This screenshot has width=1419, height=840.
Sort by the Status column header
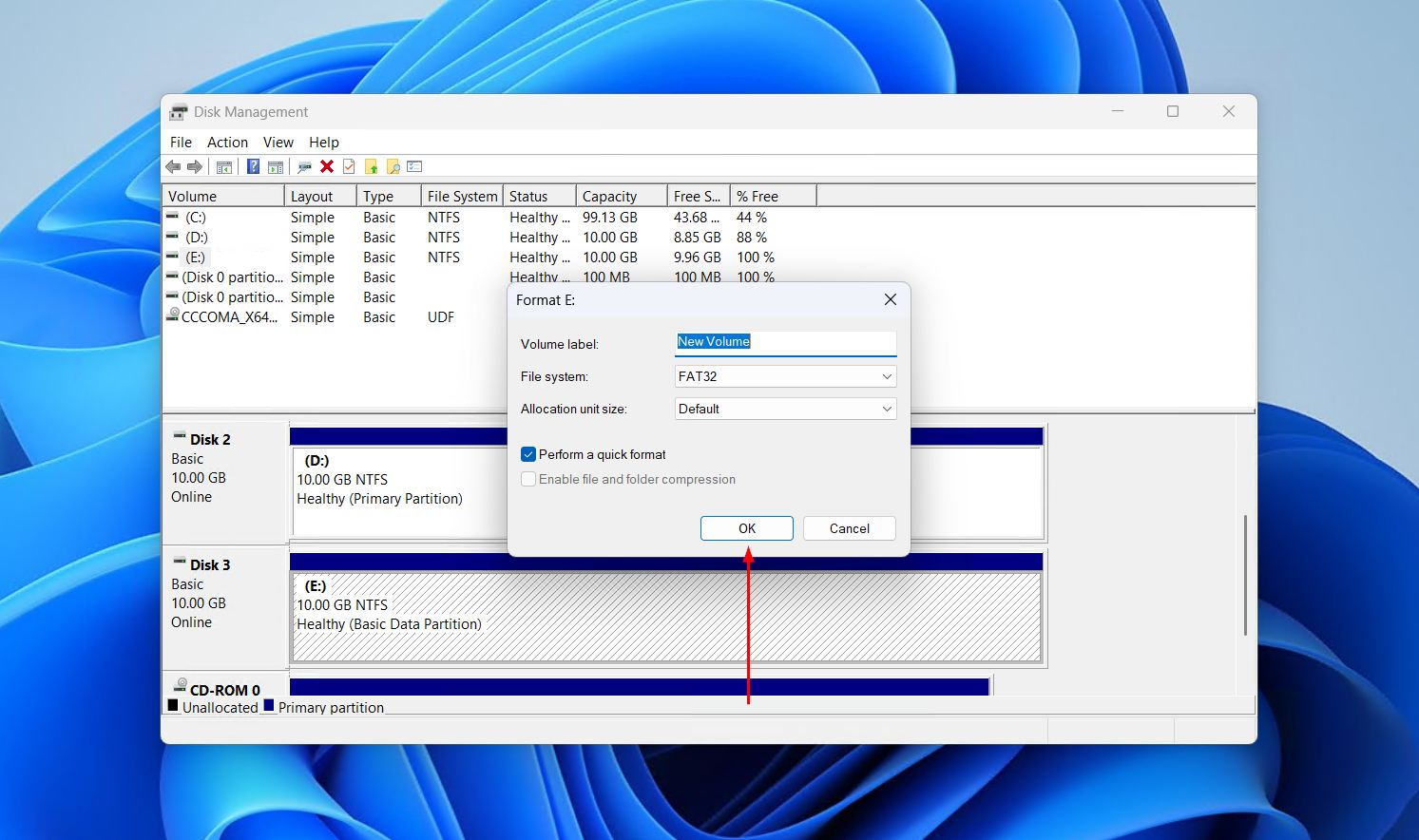pyautogui.click(x=539, y=196)
